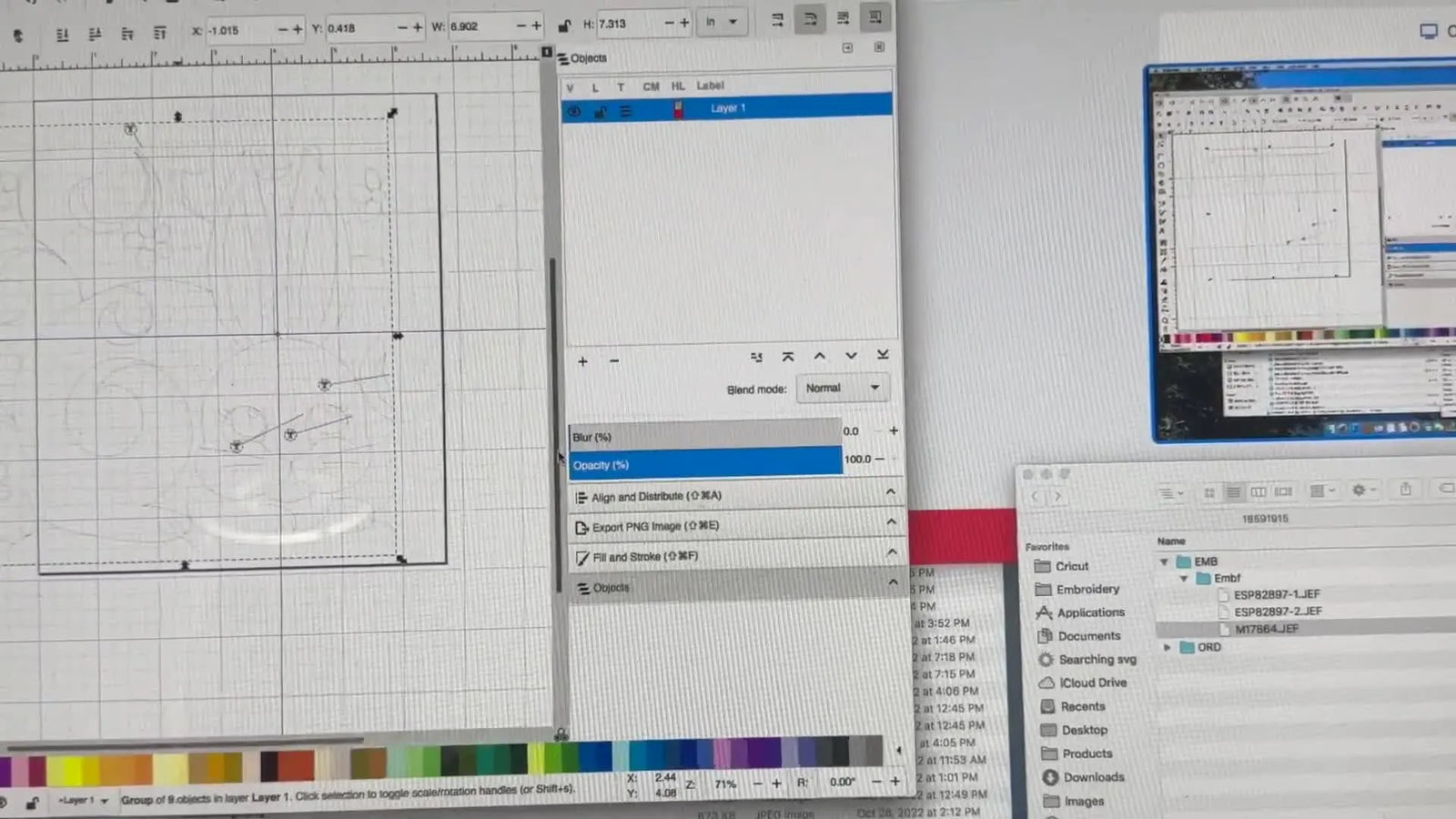Select column view icon in Finder toolbar
The image size is (1456, 819).
(x=1259, y=491)
